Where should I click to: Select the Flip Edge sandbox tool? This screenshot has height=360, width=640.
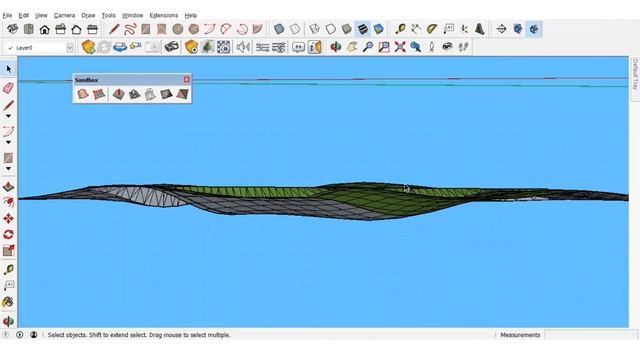[182, 94]
